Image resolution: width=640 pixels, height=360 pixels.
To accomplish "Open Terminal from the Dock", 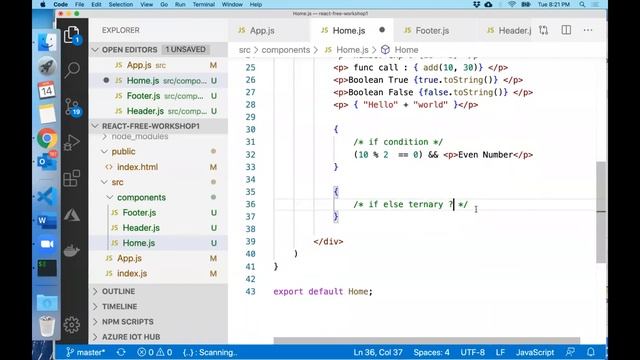I will (47, 268).
